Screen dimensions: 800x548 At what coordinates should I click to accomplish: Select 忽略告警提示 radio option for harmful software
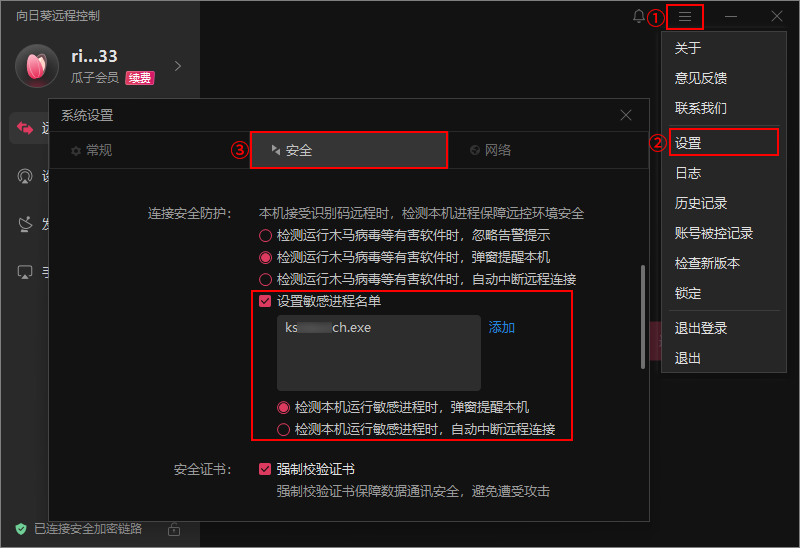pos(265,236)
